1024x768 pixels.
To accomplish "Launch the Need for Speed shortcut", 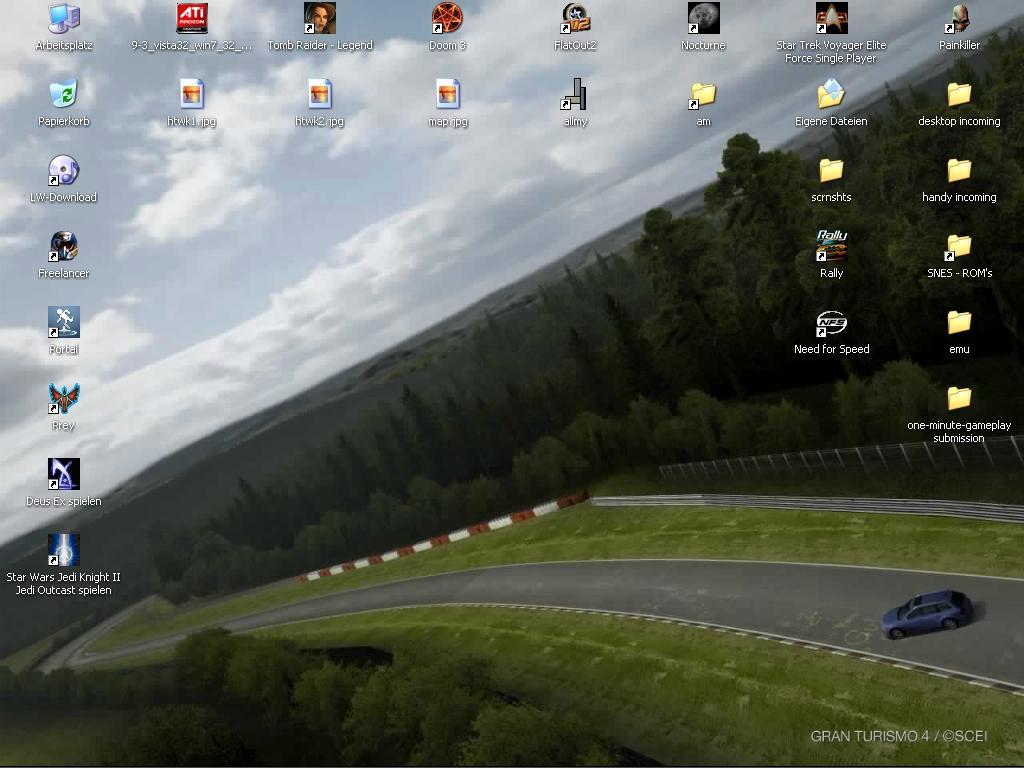I will (x=831, y=322).
